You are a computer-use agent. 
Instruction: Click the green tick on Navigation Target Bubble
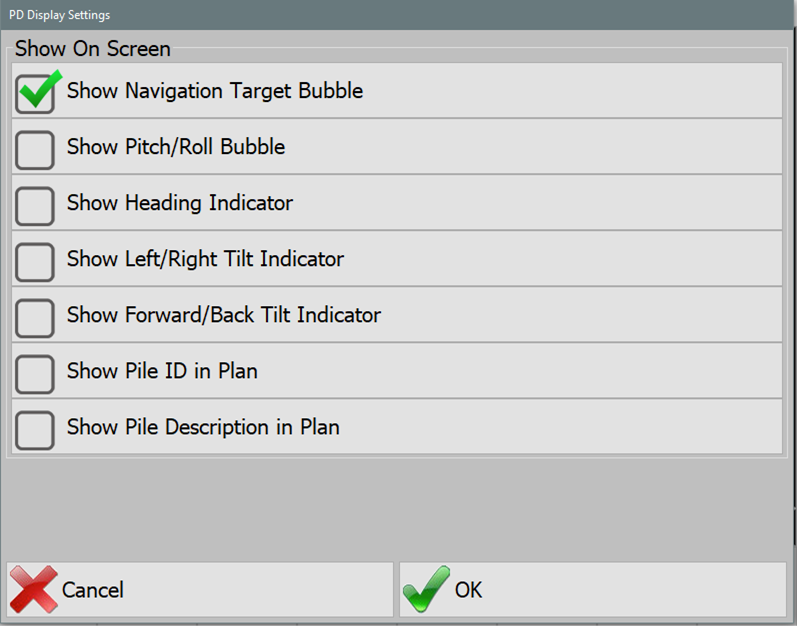(39, 90)
